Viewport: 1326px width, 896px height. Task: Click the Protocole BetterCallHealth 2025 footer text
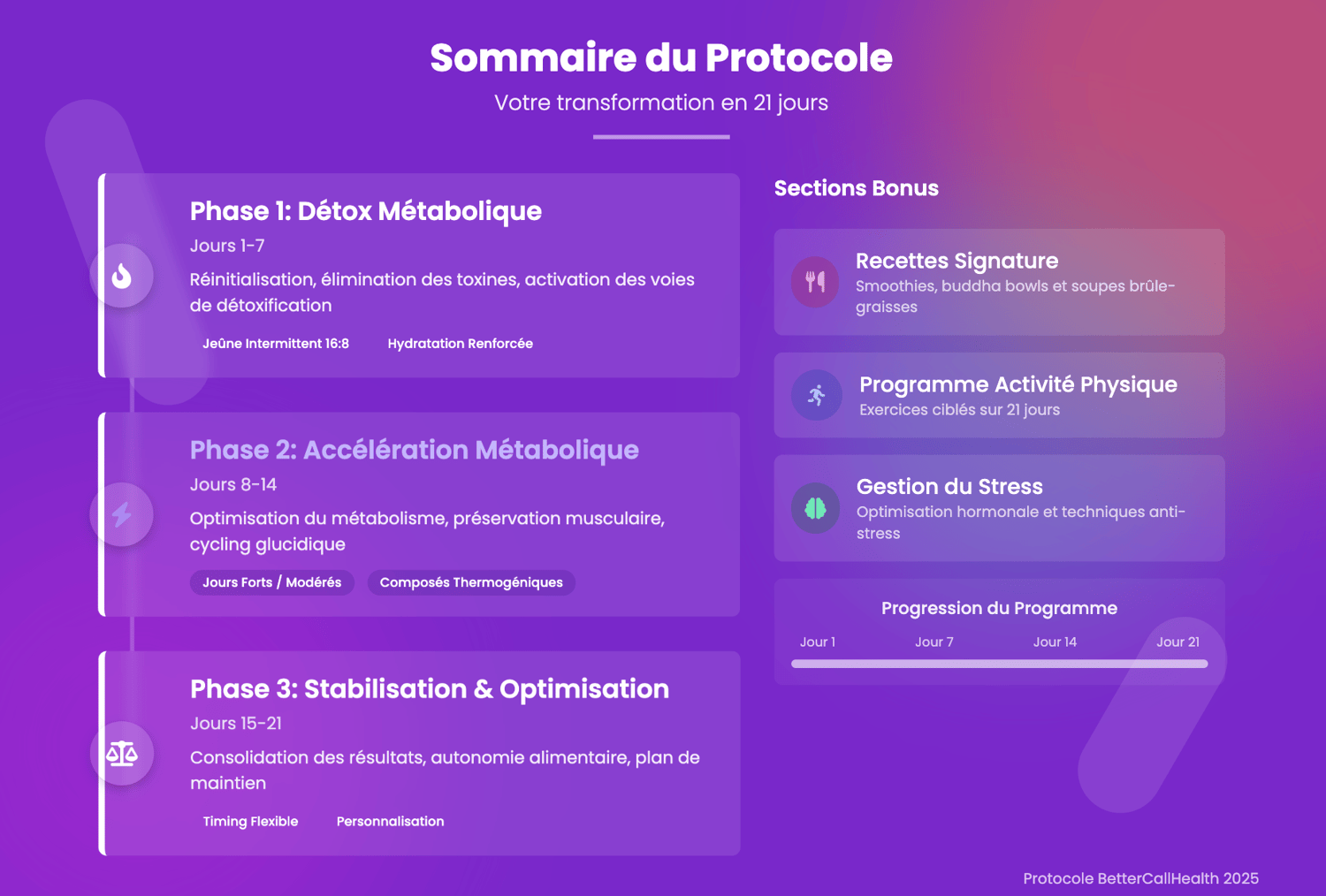[x=1140, y=878]
